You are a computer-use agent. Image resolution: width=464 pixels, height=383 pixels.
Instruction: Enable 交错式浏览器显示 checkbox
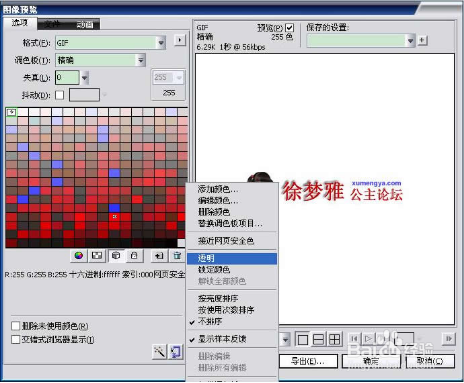pos(16,340)
